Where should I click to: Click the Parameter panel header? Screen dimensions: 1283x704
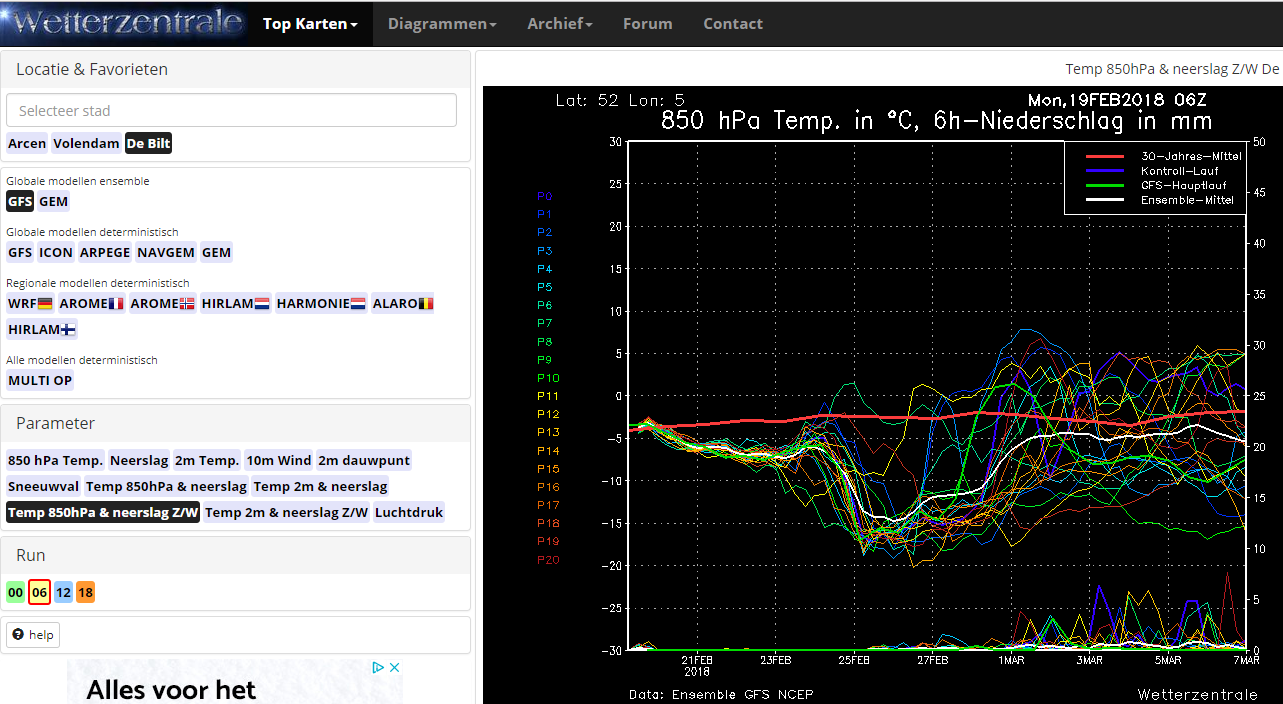pyautogui.click(x=235, y=423)
